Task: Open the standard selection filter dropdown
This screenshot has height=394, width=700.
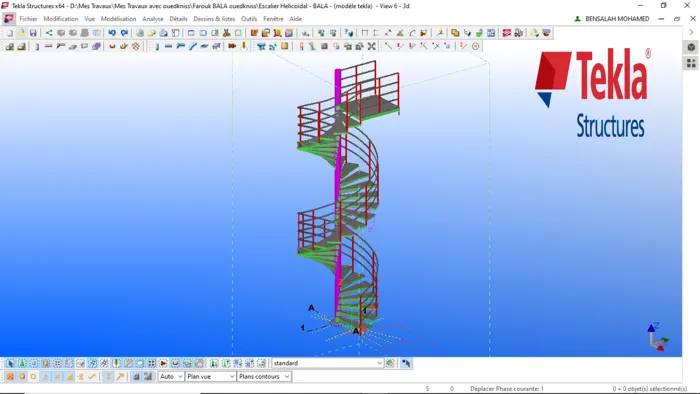Action: pos(328,363)
